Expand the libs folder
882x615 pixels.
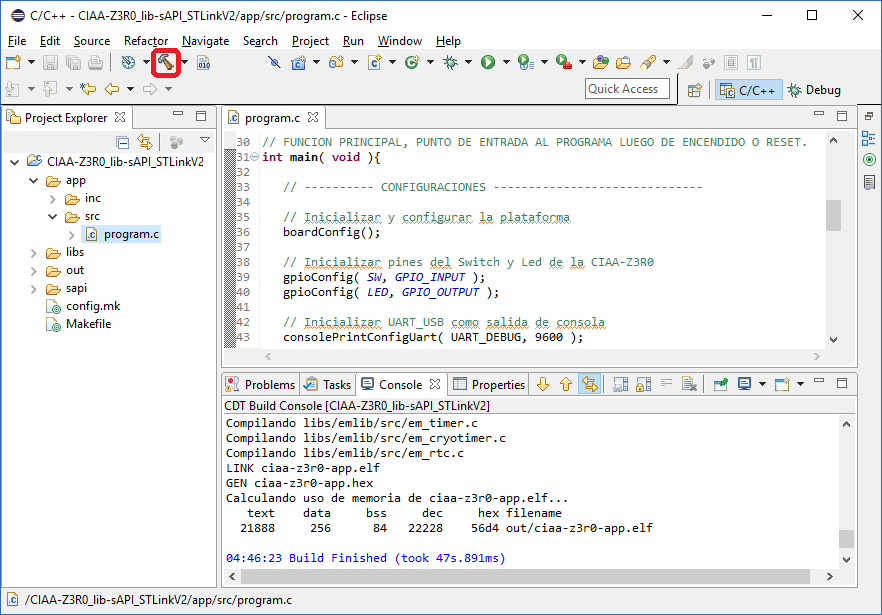[34, 253]
